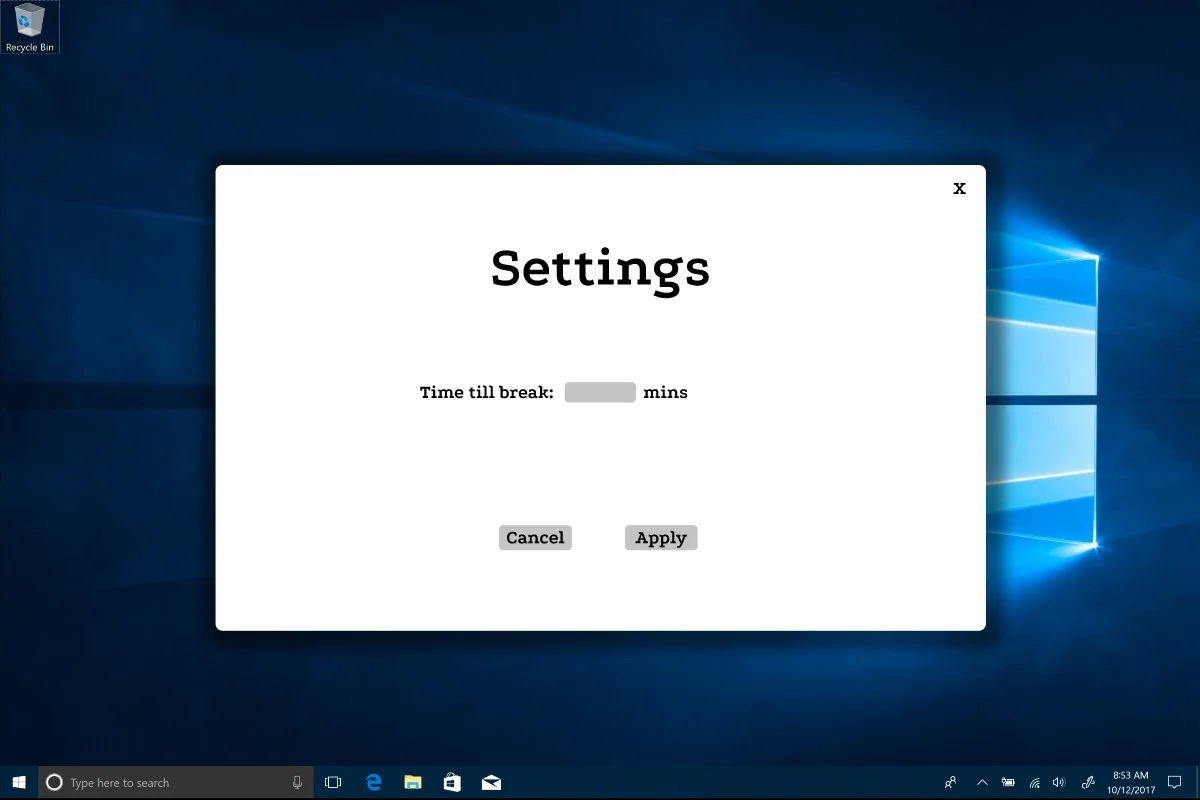Open File Explorer from the taskbar
This screenshot has height=800, width=1200.
[413, 783]
